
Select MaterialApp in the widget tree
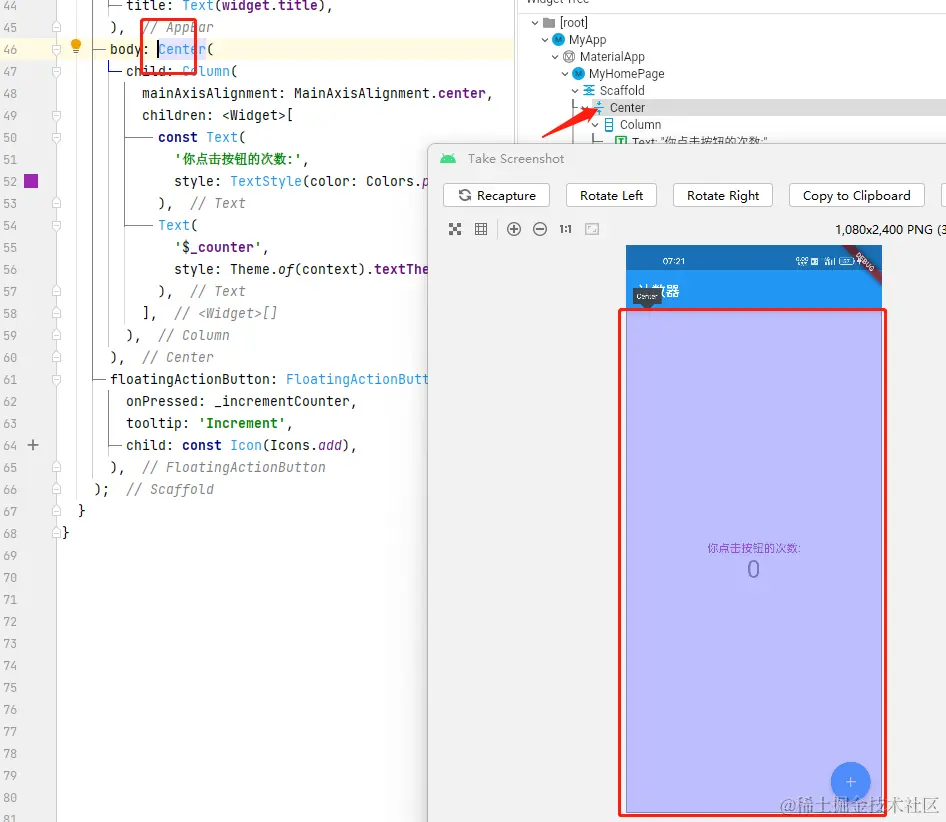point(611,57)
